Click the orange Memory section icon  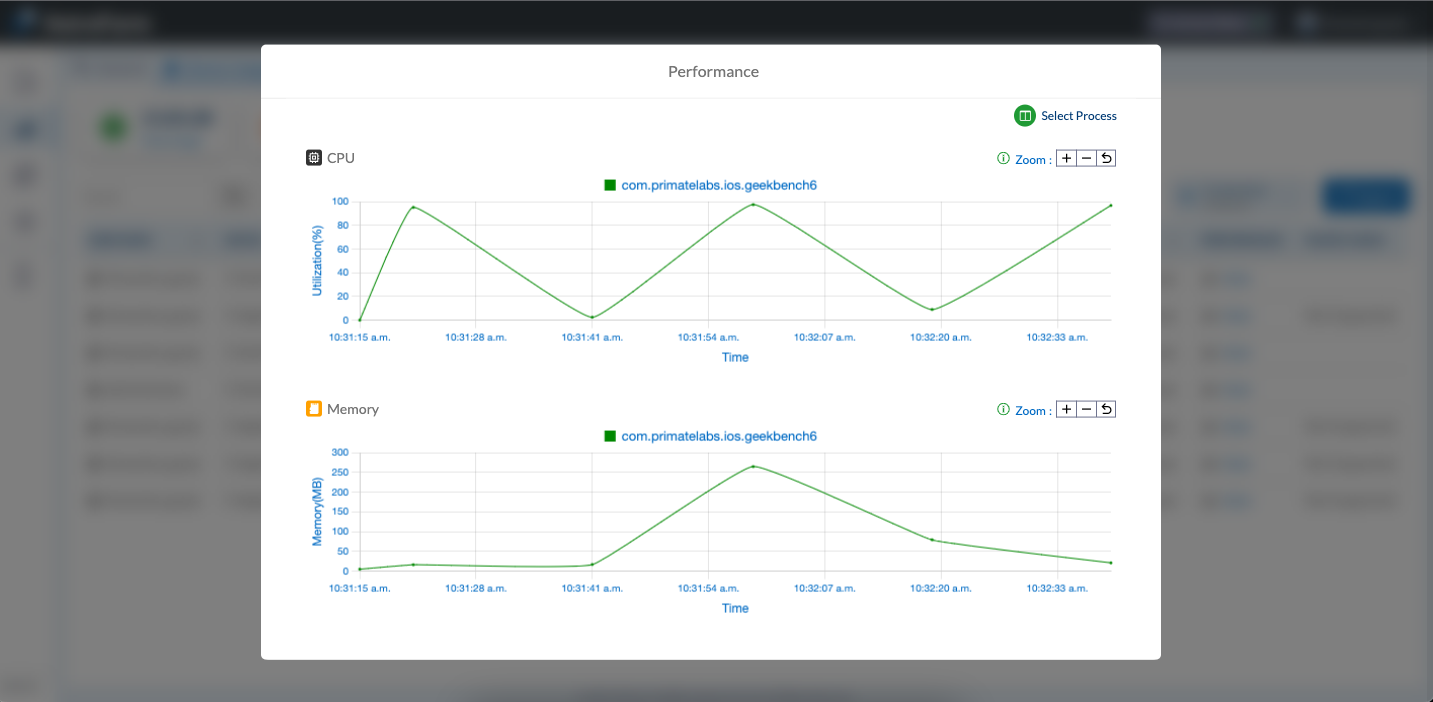pos(314,409)
